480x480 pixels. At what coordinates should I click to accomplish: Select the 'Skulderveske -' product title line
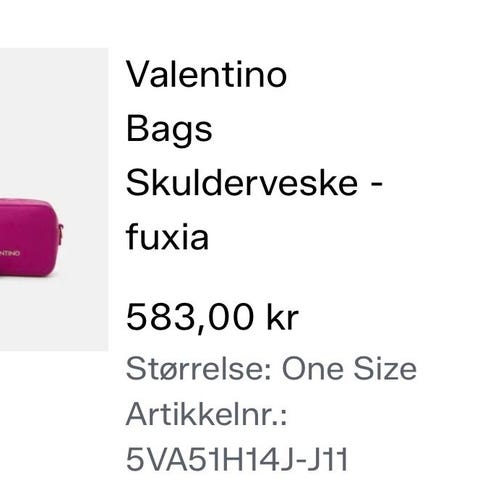point(254,183)
